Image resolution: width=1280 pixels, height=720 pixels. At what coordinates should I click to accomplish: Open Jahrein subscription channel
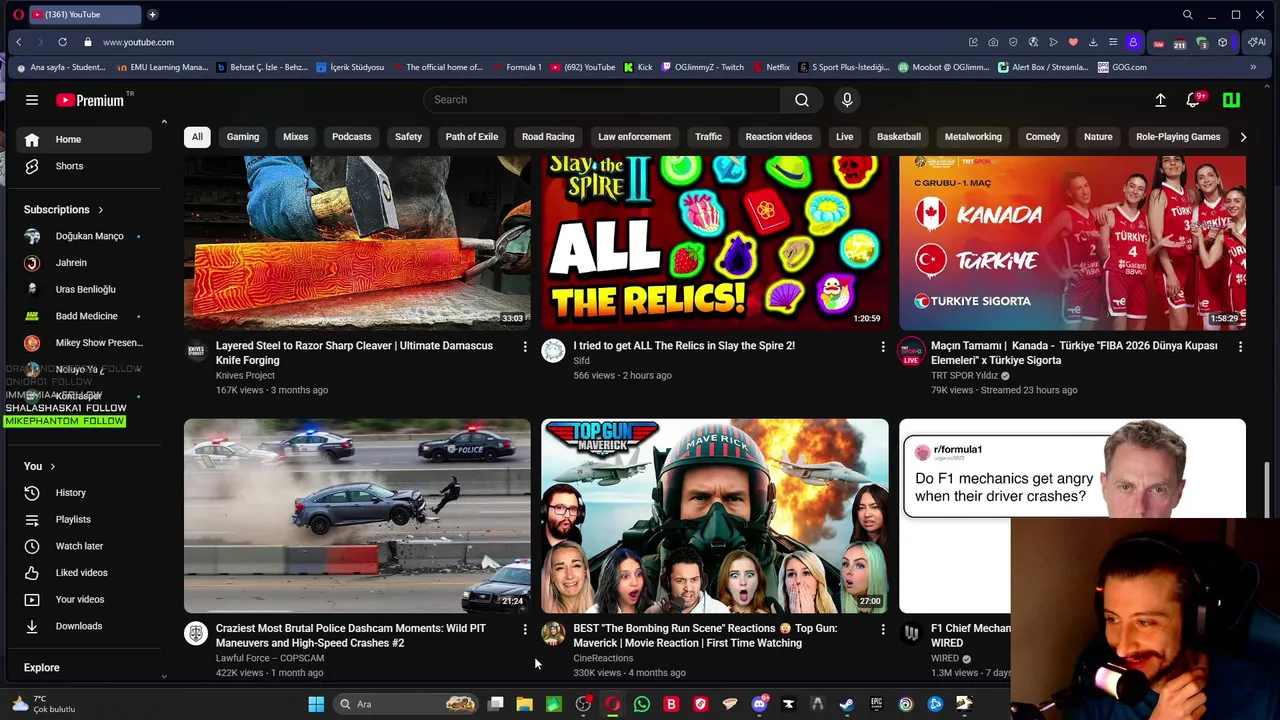pyautogui.click(x=83, y=263)
